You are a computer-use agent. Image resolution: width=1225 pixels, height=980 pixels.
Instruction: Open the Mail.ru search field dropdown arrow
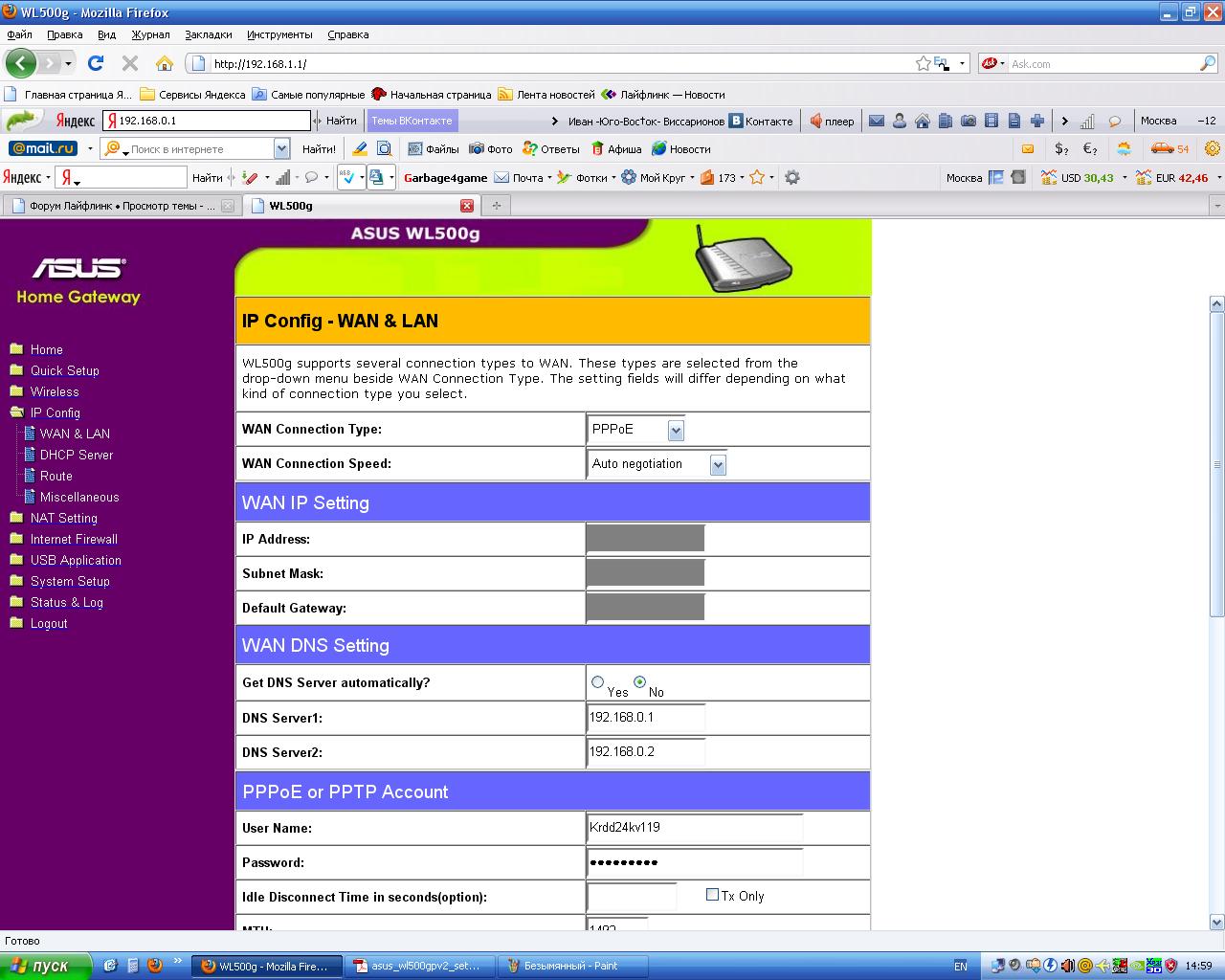281,148
